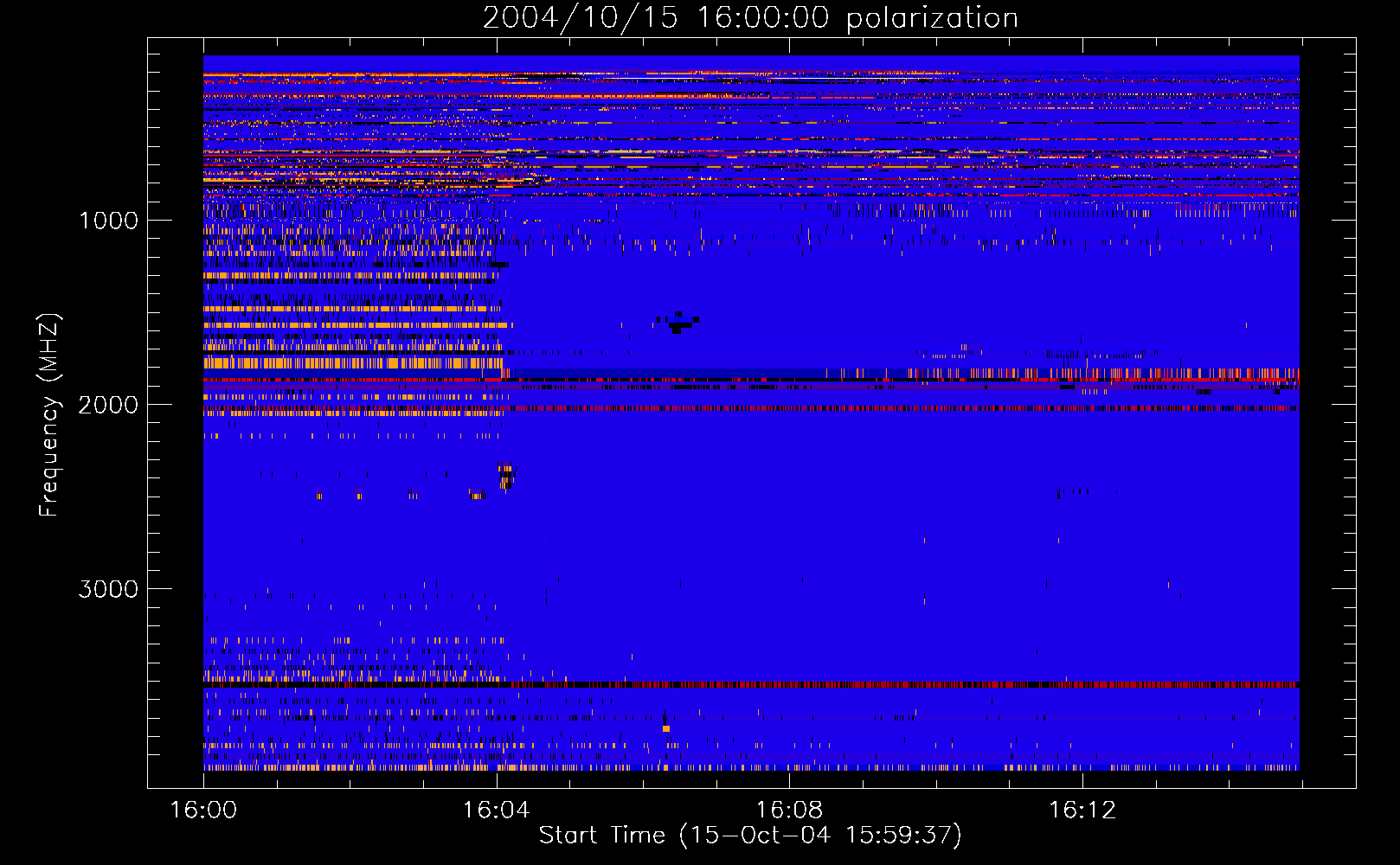This screenshot has width=1400, height=865.
Task: Click the 'Frequency (MHZ)' axis label
Action: pos(49,415)
